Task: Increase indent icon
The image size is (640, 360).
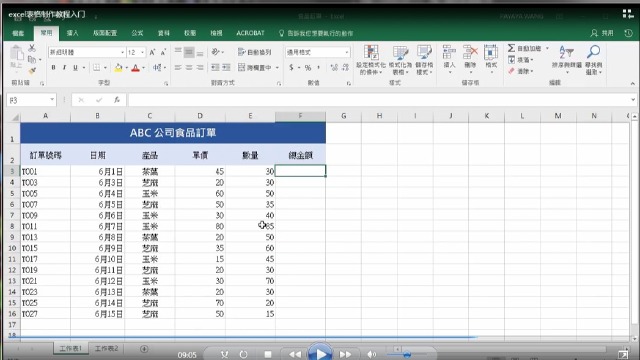Action: coord(227,67)
